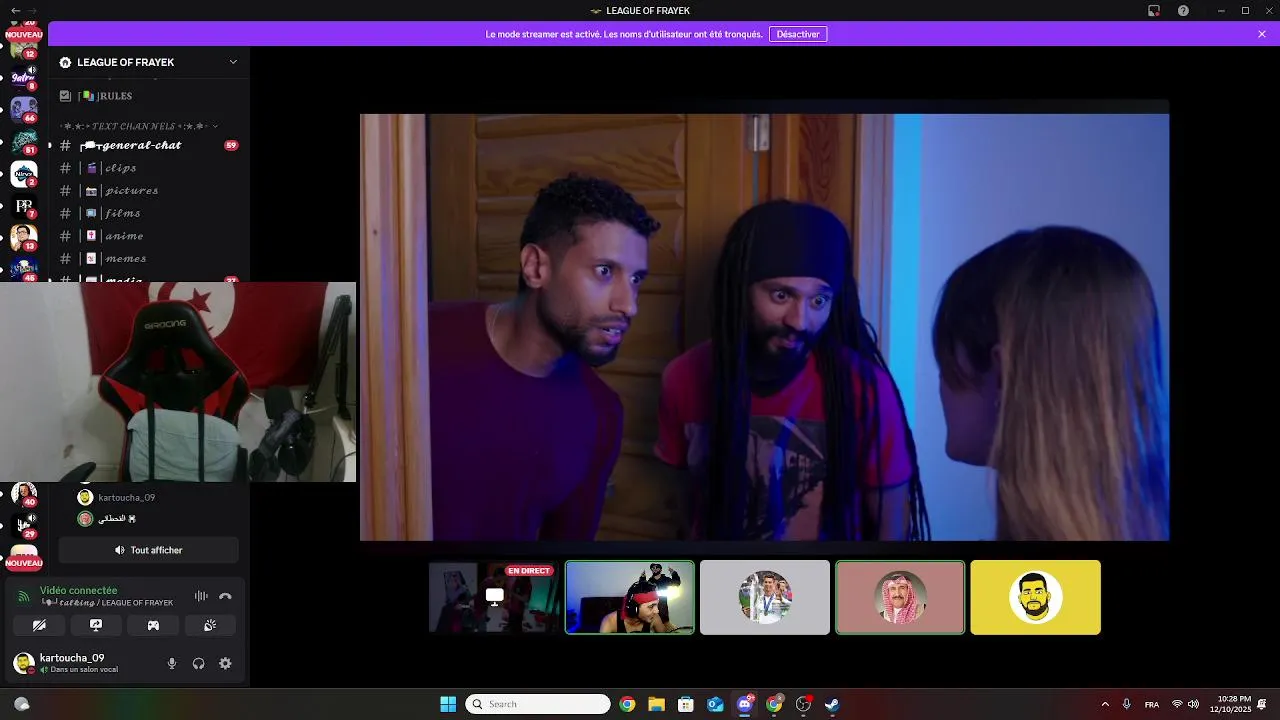Open the Windows Start menu
1280x720 pixels.
(448, 704)
